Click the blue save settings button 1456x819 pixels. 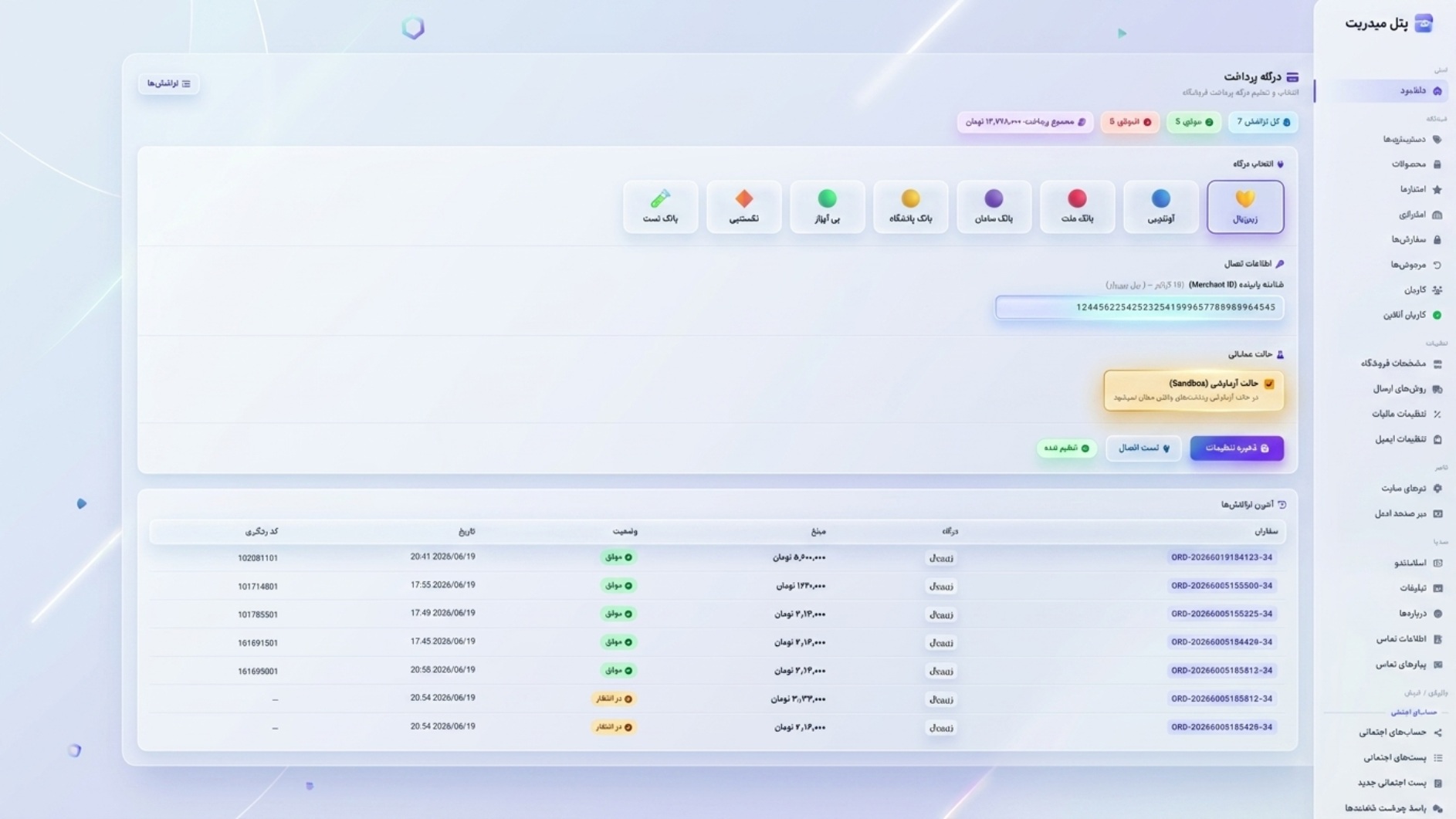[1237, 448]
